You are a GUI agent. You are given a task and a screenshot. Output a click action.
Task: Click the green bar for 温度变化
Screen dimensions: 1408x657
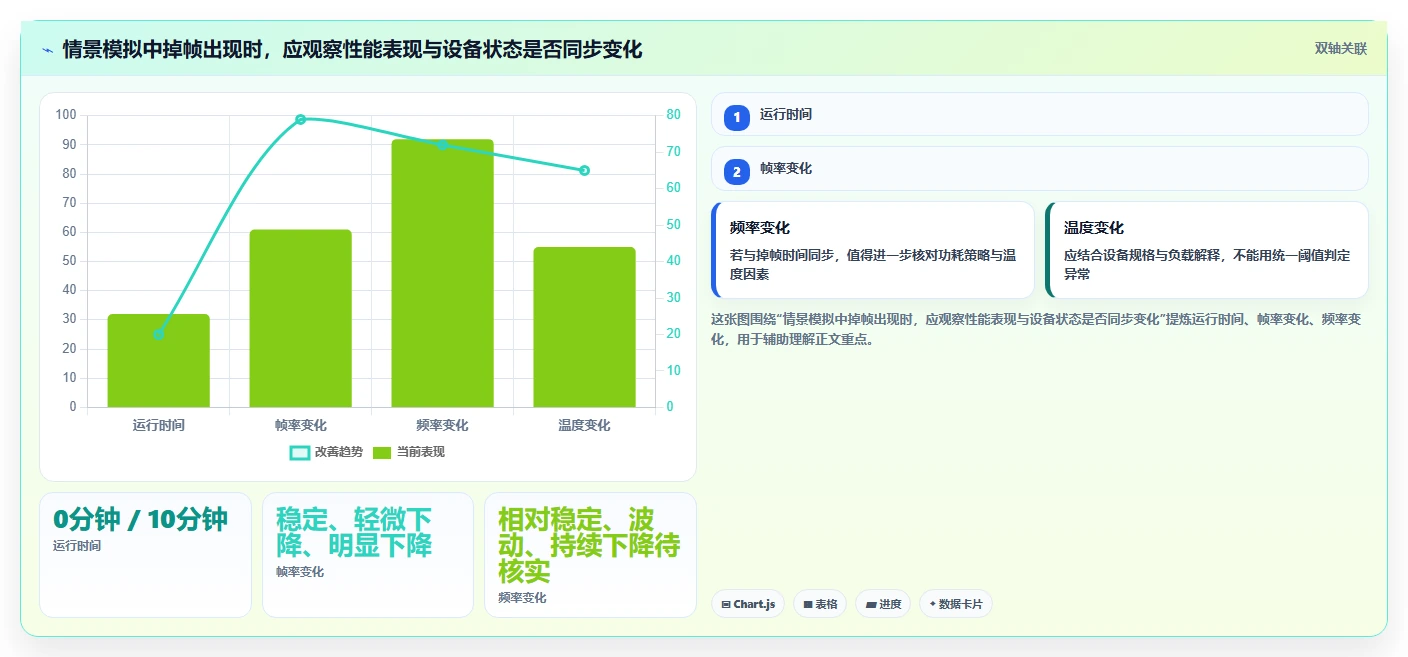584,327
